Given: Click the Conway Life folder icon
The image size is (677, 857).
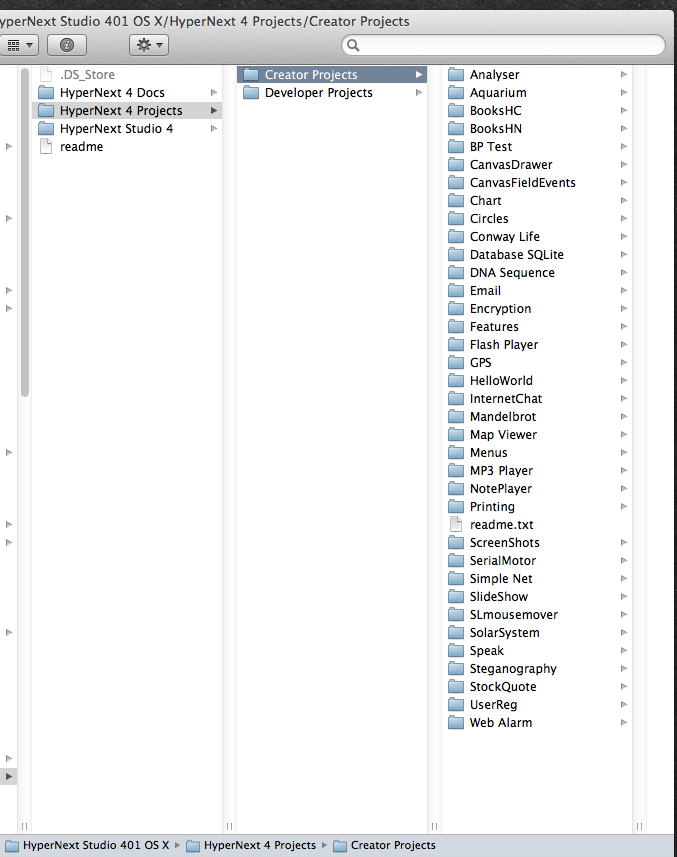Looking at the screenshot, I should pyautogui.click(x=456, y=237).
